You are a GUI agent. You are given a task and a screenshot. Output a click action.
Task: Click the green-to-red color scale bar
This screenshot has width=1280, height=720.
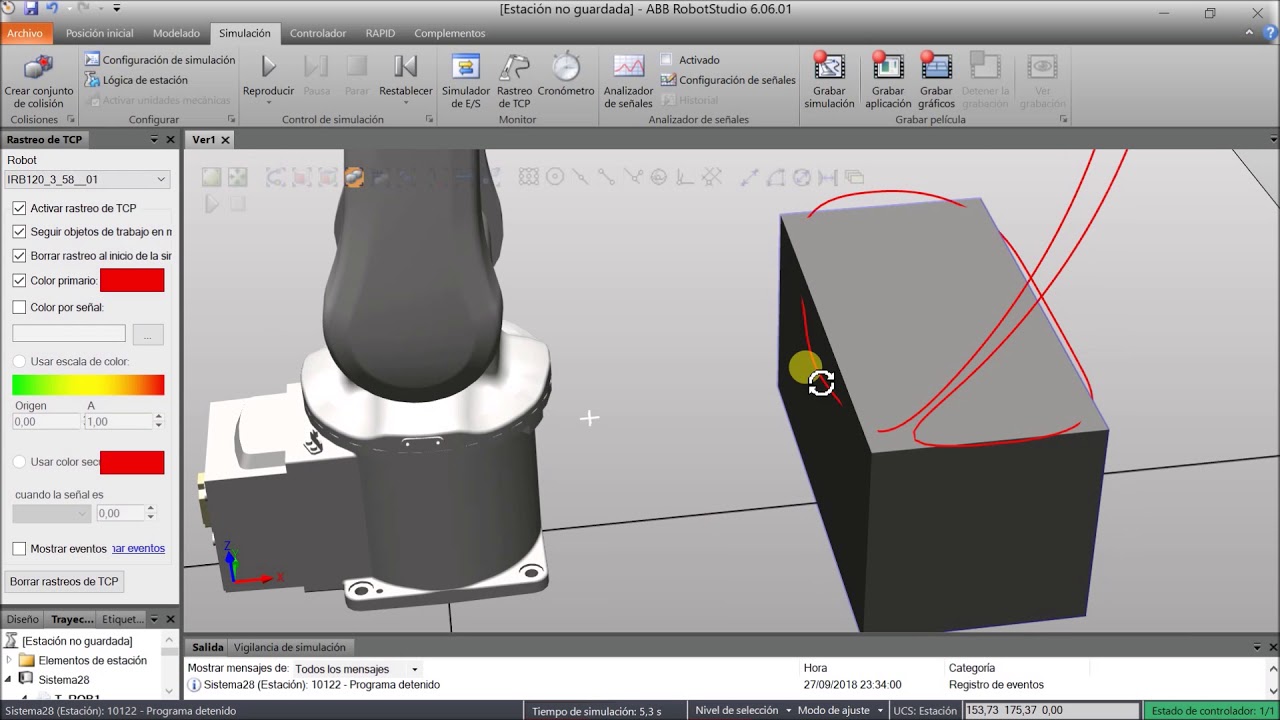(x=88, y=385)
